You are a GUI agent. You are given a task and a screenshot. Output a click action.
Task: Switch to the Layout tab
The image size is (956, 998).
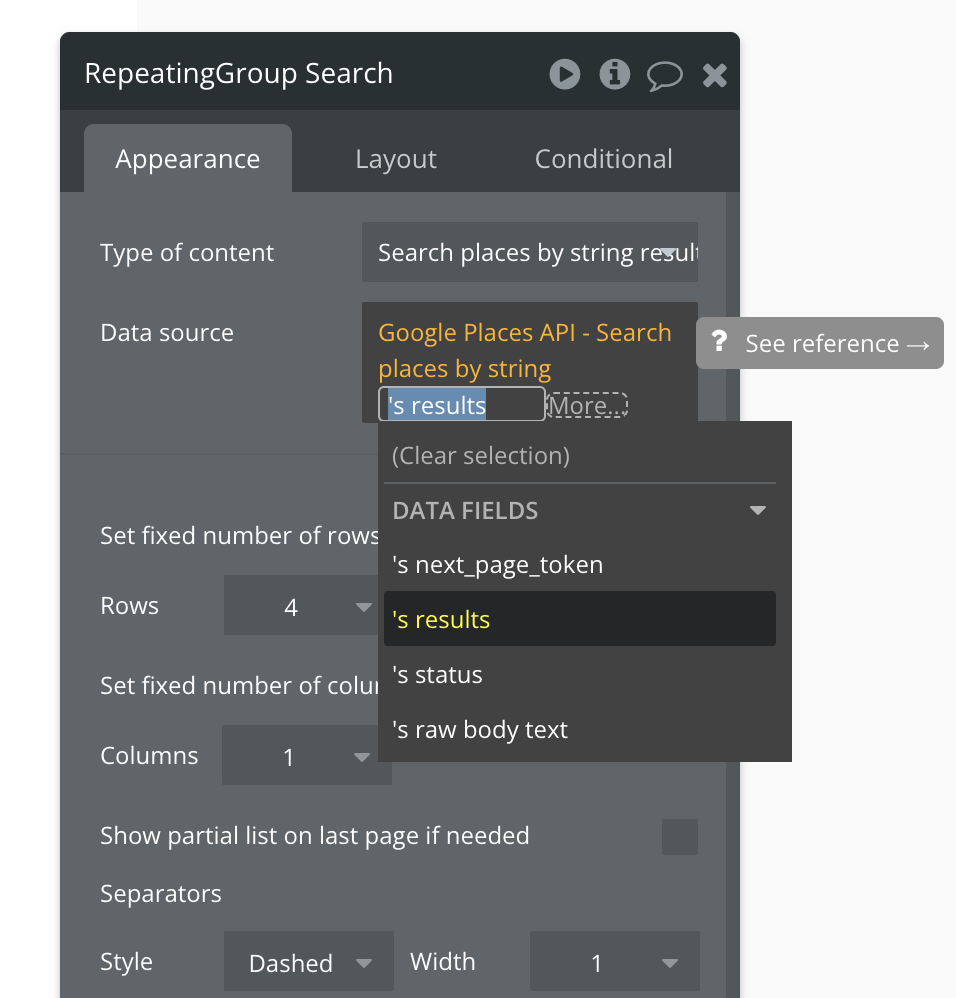(x=396, y=159)
